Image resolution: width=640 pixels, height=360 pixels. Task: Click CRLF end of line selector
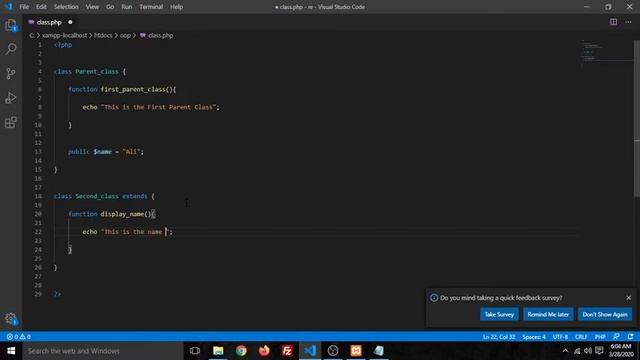point(581,337)
